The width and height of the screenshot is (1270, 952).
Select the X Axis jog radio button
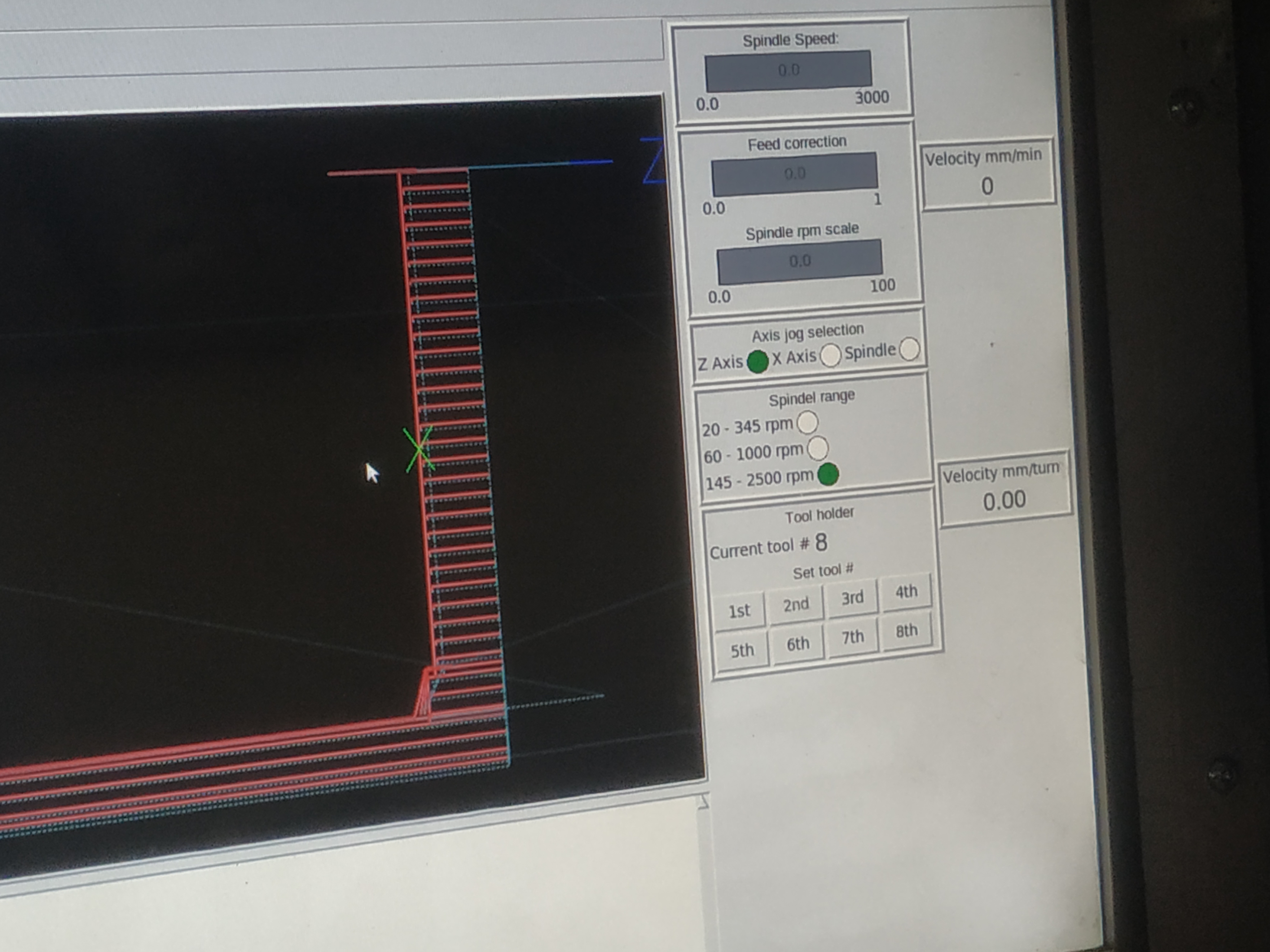click(x=830, y=355)
